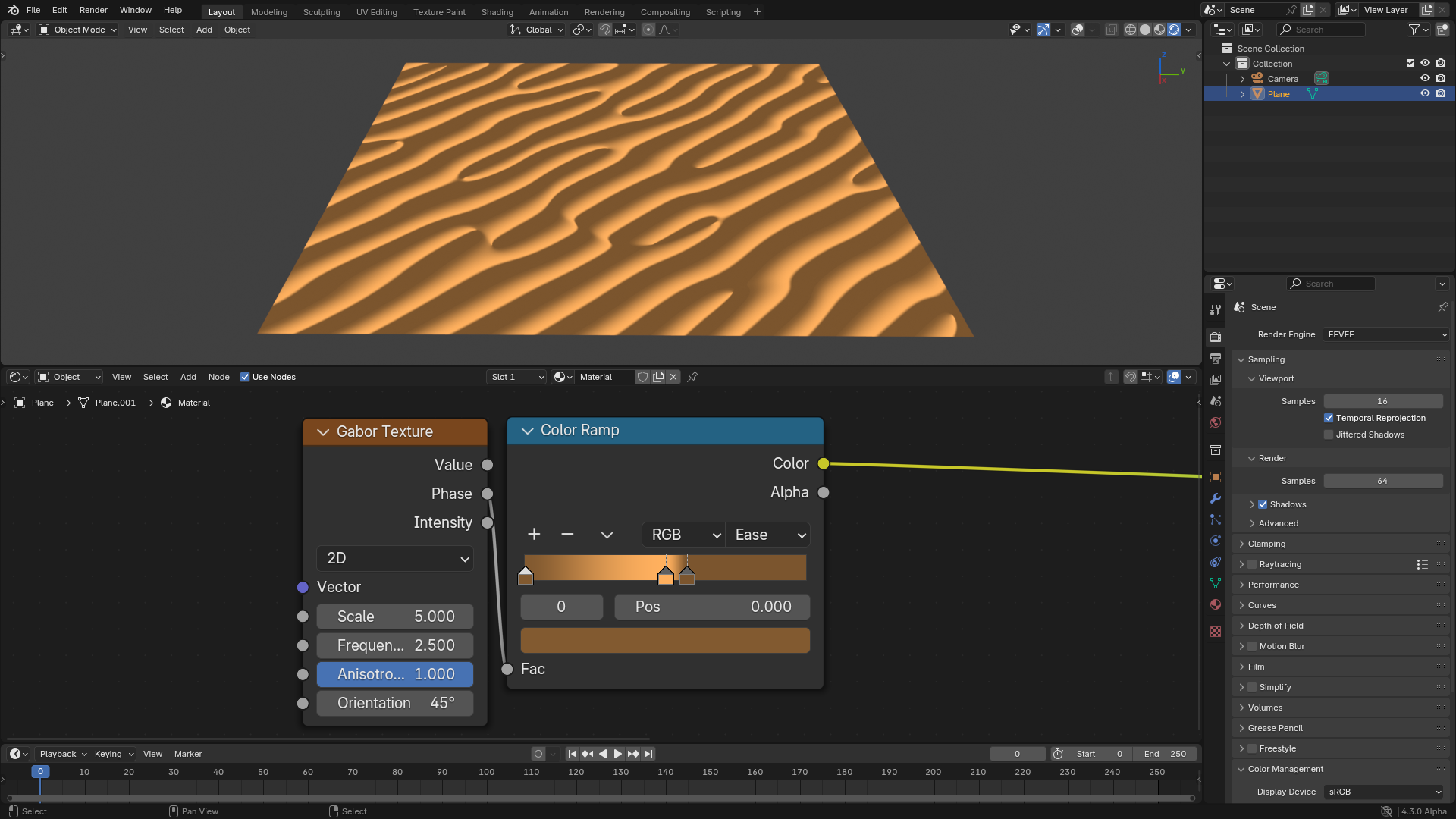Change the color ramp Ease interpolation

point(767,535)
